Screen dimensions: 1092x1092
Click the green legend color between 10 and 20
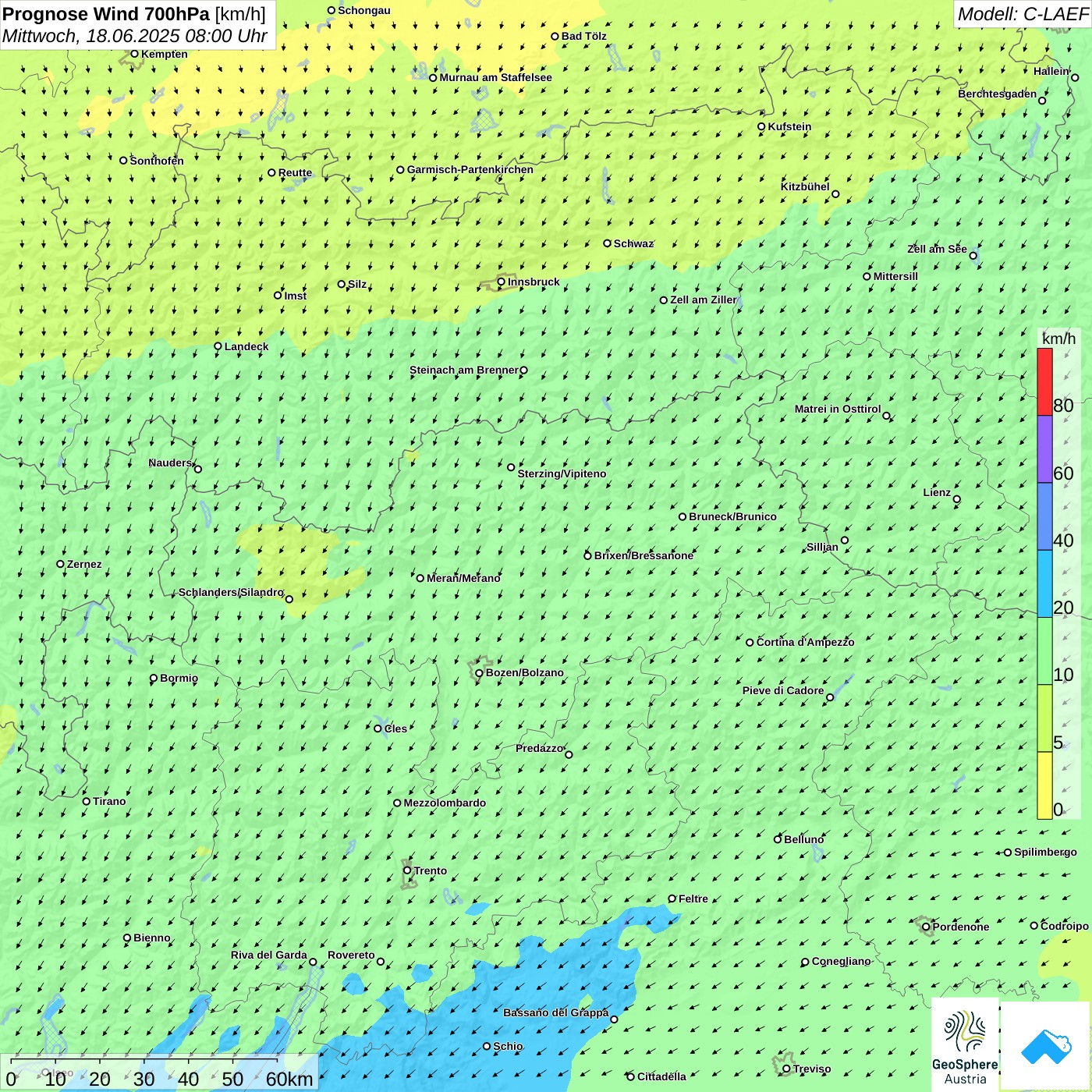(x=1044, y=651)
